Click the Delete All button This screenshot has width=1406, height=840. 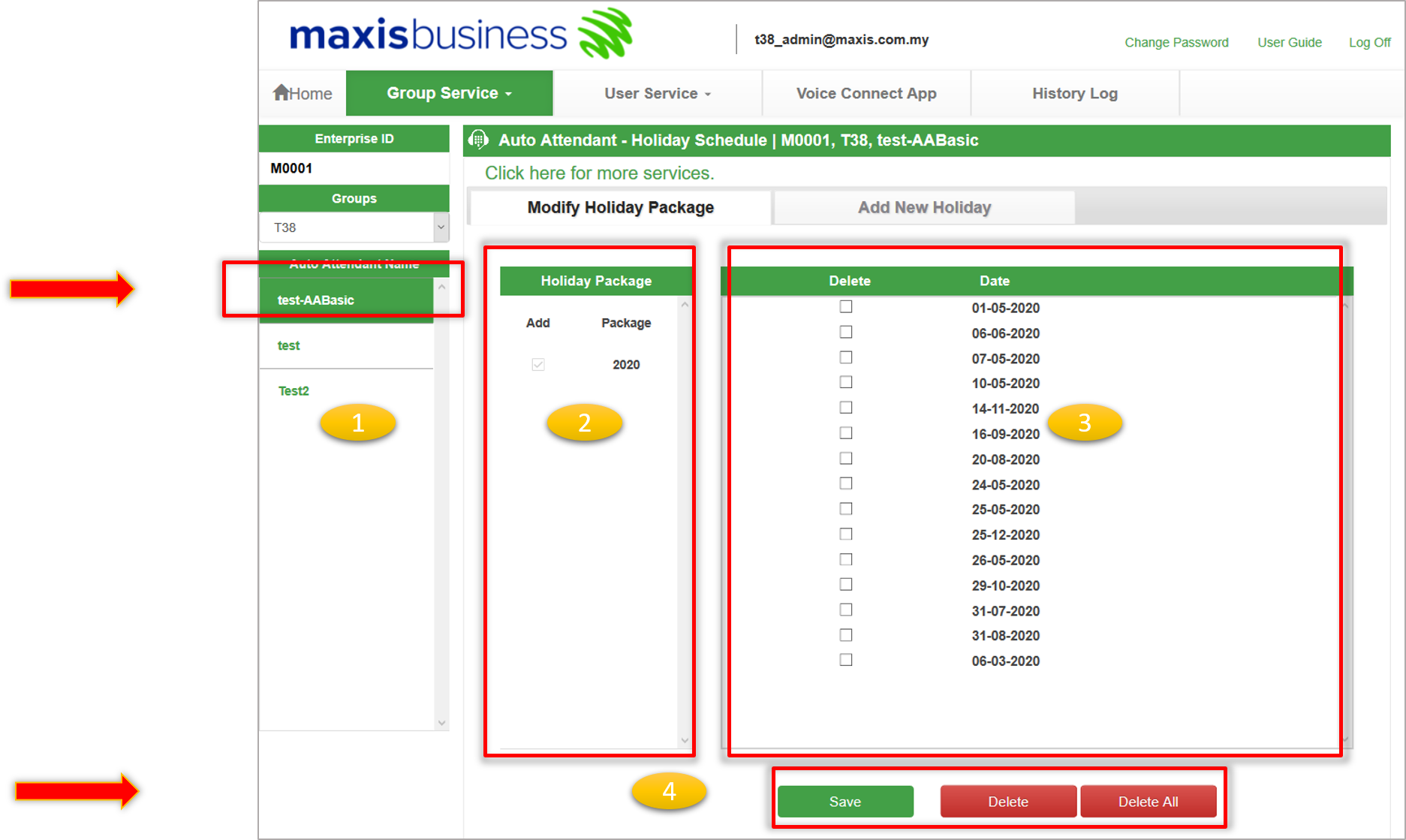click(1149, 801)
